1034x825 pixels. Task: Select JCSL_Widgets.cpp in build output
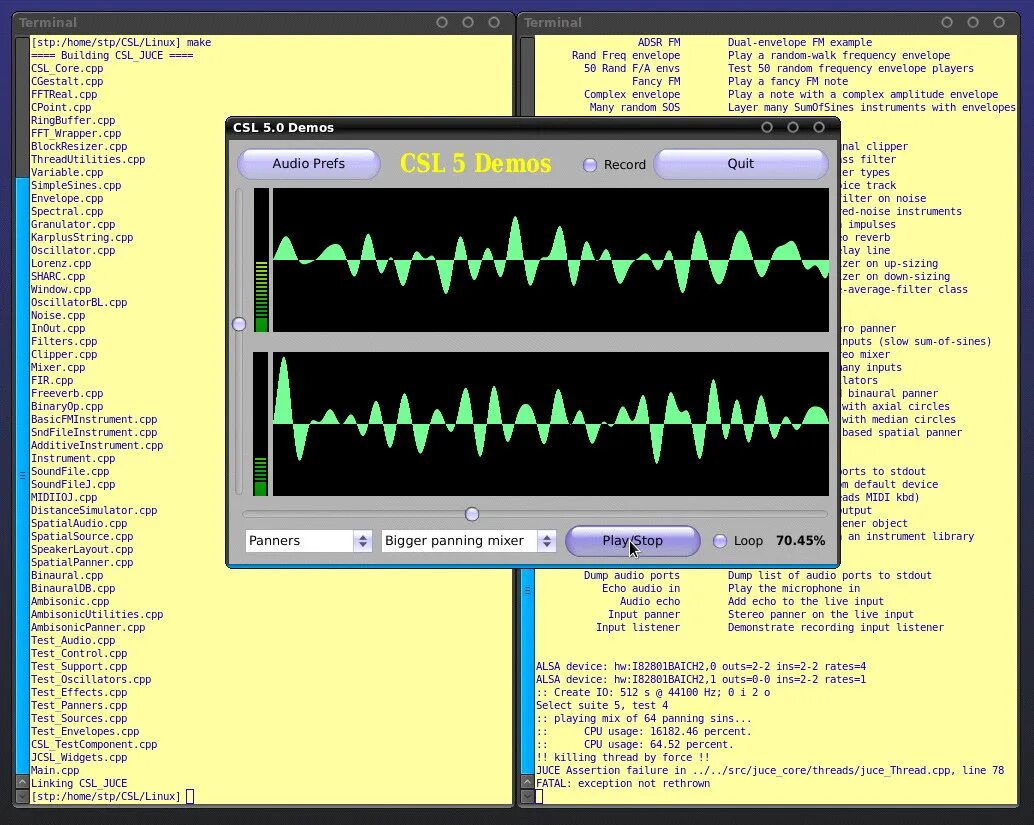pos(79,758)
